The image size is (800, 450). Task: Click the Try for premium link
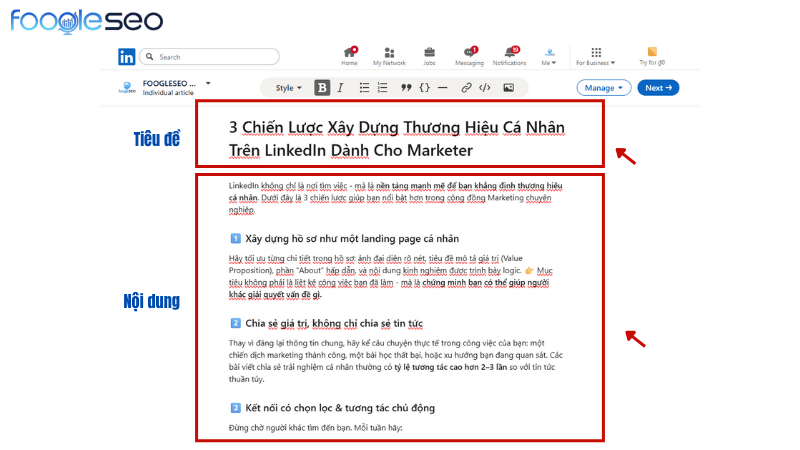click(652, 56)
